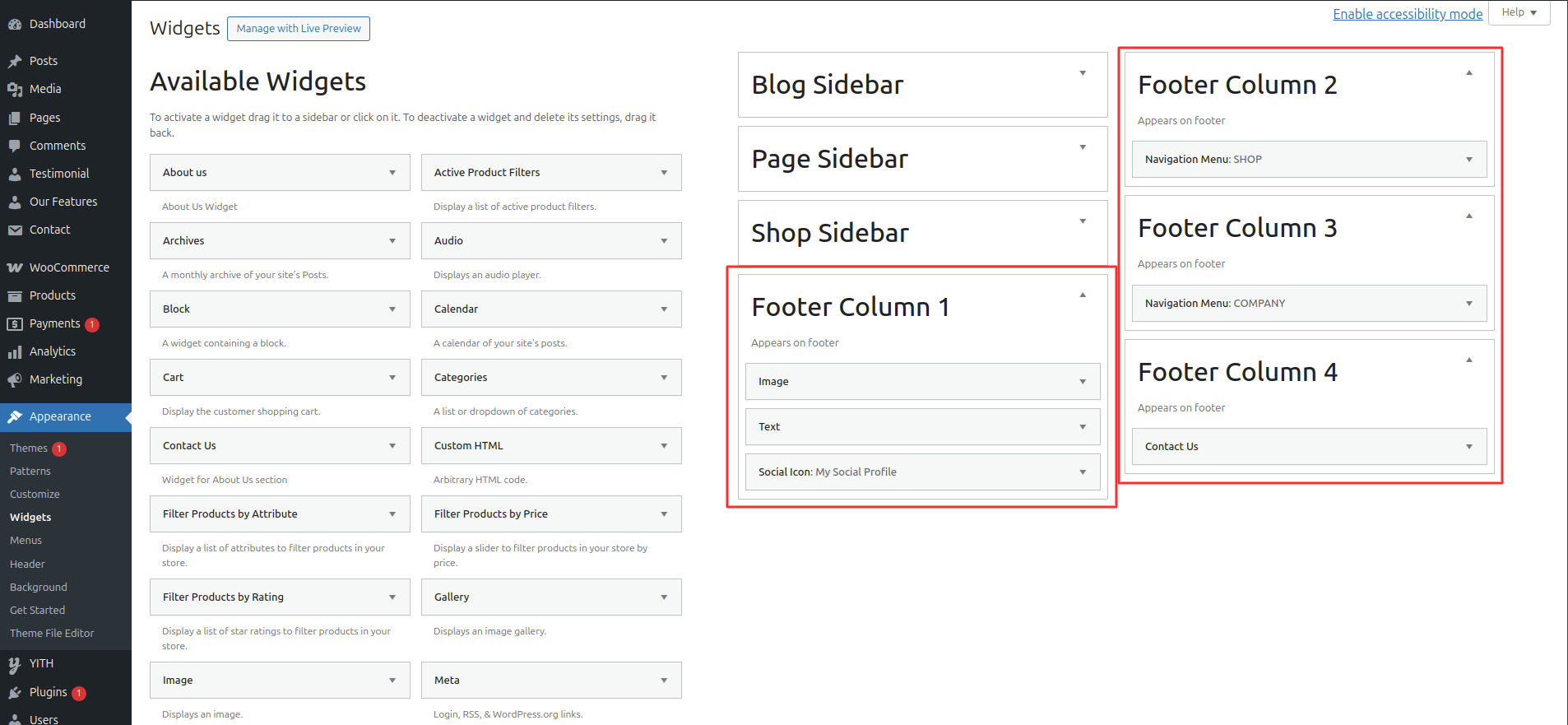Image resolution: width=1568 pixels, height=725 pixels.
Task: Open the Help dropdown
Action: click(x=1519, y=12)
